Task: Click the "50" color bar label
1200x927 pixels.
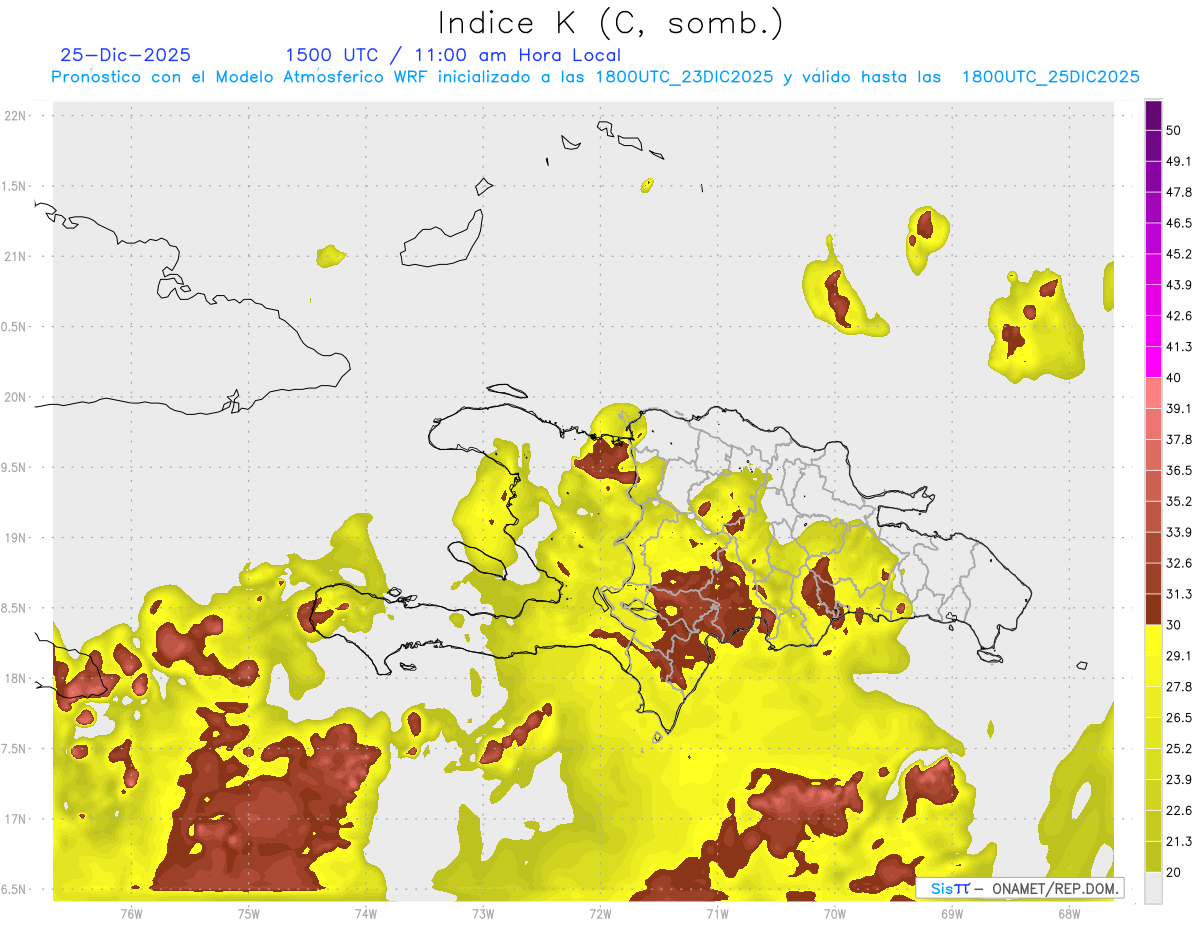Action: coord(1174,131)
